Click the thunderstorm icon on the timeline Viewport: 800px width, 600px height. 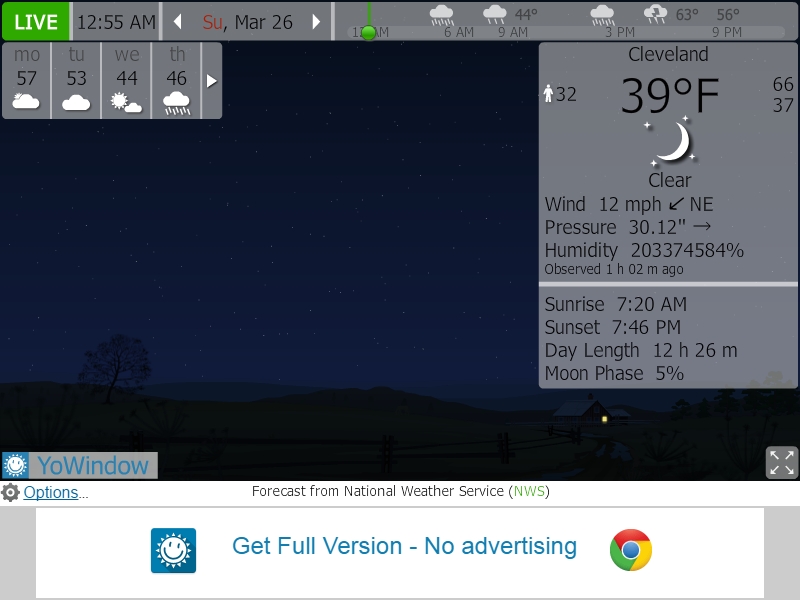pos(656,14)
